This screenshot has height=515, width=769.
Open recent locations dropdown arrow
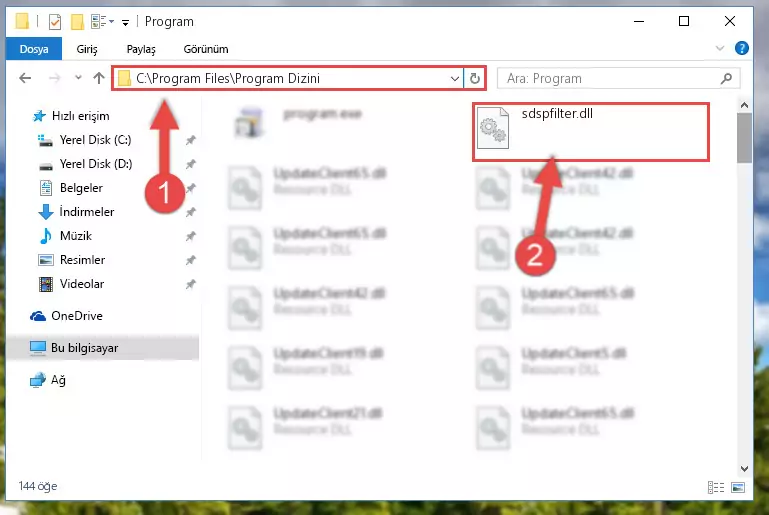pyautogui.click(x=78, y=77)
